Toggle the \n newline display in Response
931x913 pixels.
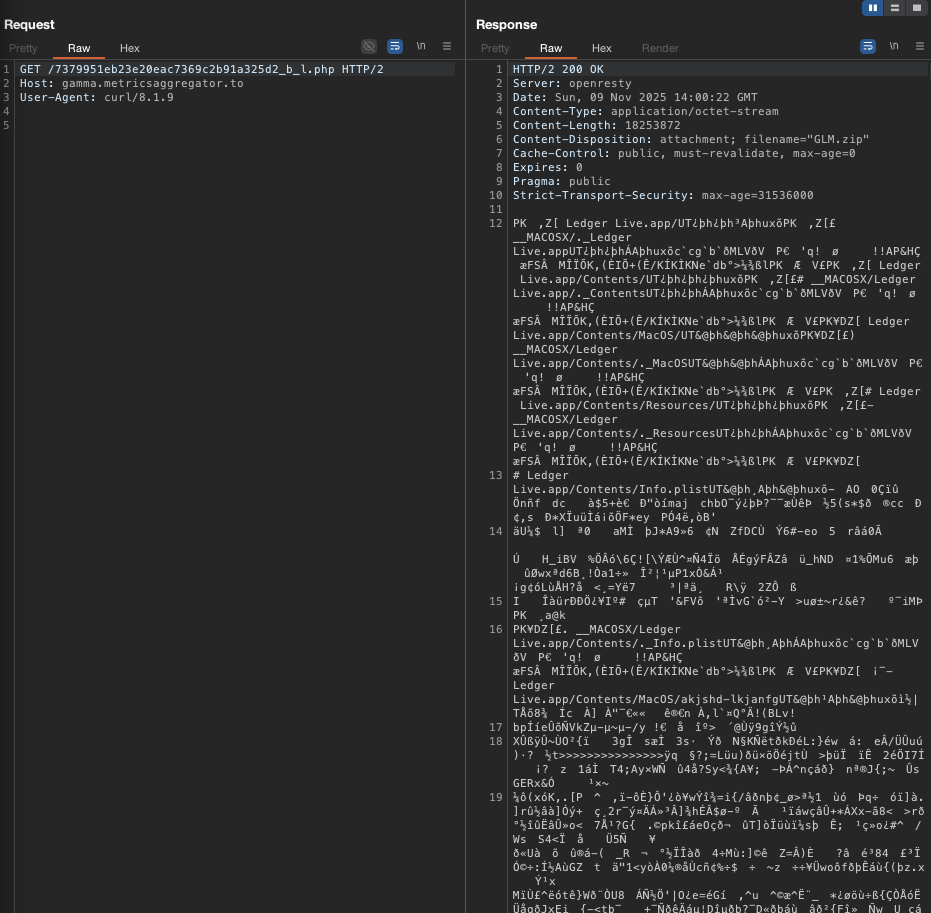click(x=894, y=46)
